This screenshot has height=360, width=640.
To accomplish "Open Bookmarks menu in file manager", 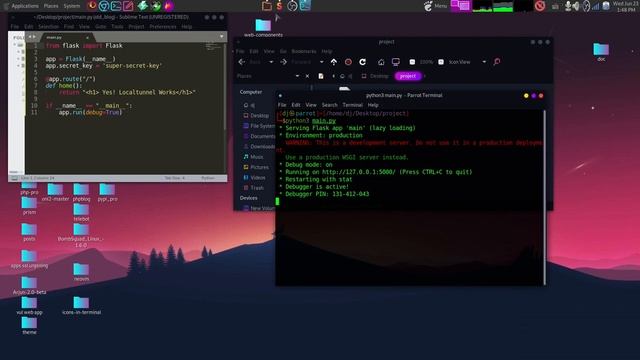I will pos(304,51).
